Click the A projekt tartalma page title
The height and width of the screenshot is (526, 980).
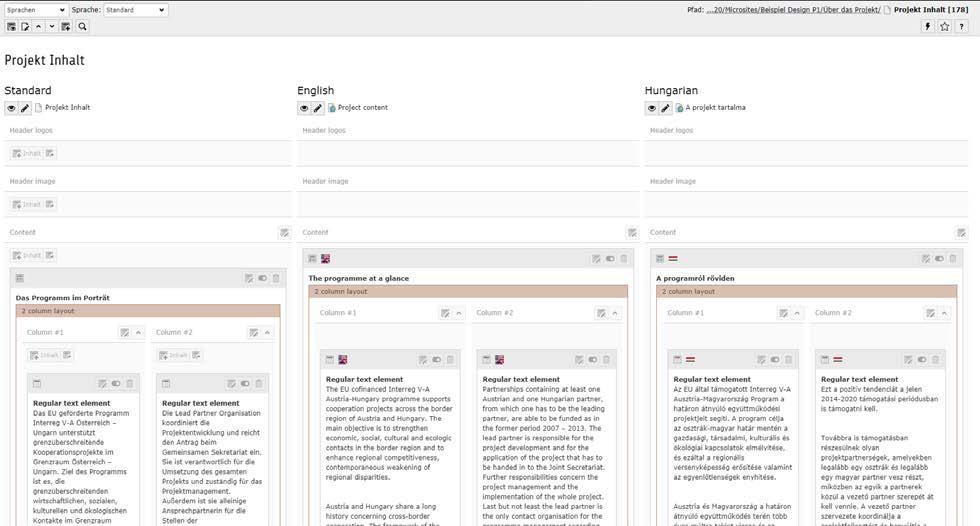(x=715, y=107)
